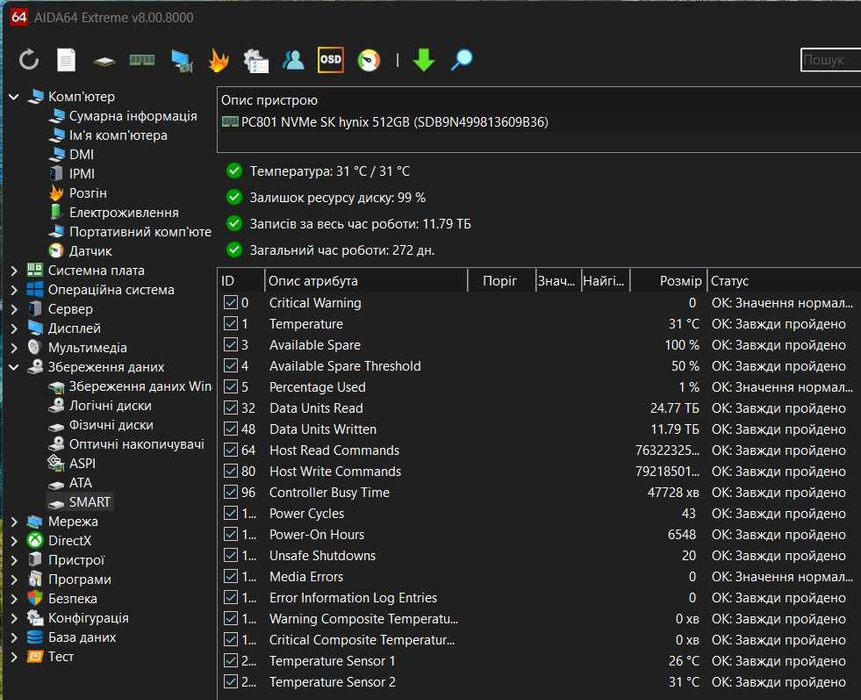
Task: Open the Безпека tree node
Action: click(72, 598)
